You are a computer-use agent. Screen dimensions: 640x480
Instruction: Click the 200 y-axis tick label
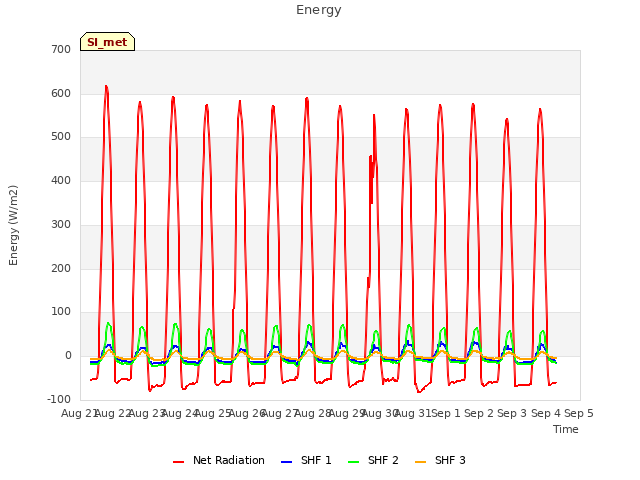[61, 269]
